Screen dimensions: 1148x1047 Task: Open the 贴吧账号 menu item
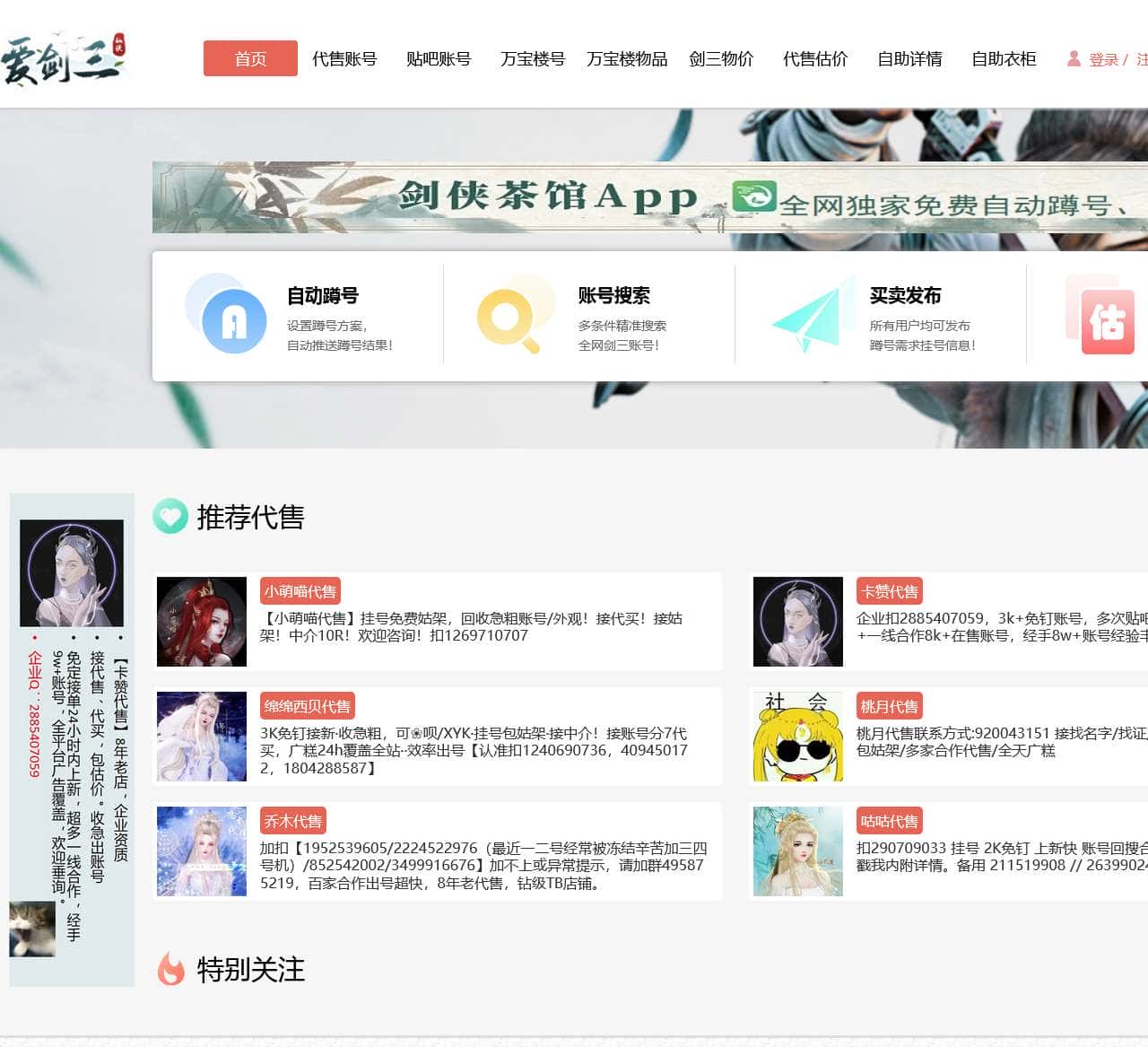tap(439, 59)
